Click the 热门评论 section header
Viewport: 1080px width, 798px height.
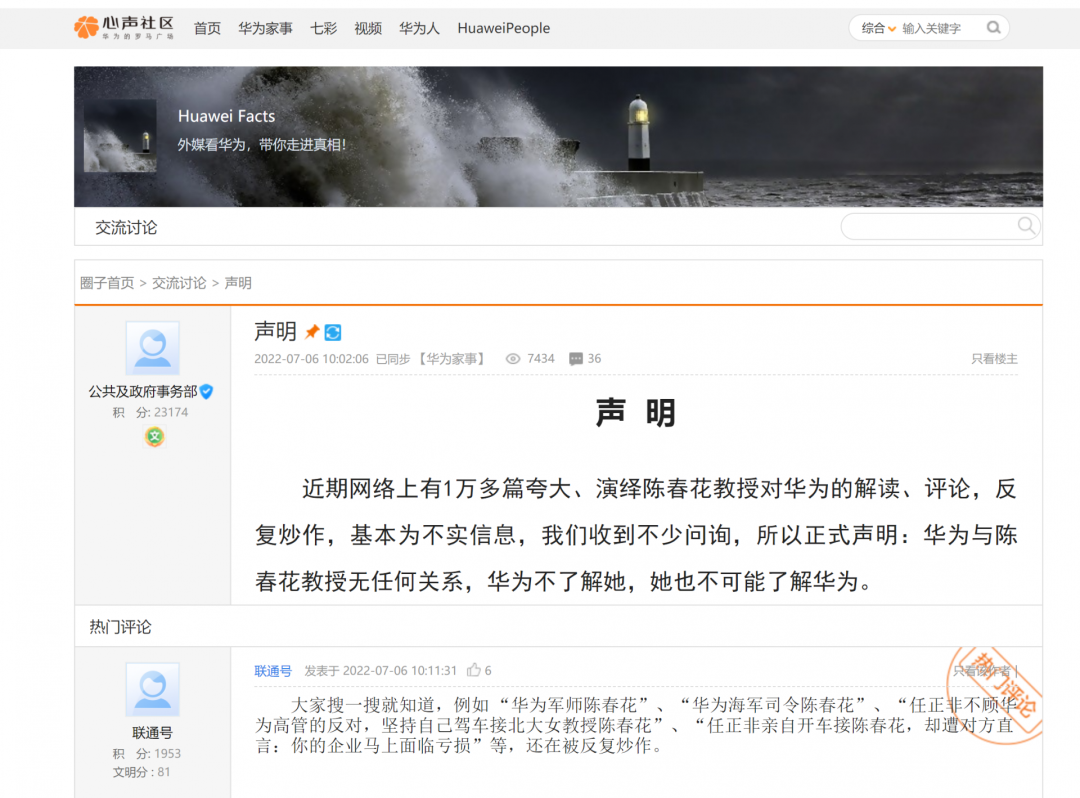click(121, 627)
